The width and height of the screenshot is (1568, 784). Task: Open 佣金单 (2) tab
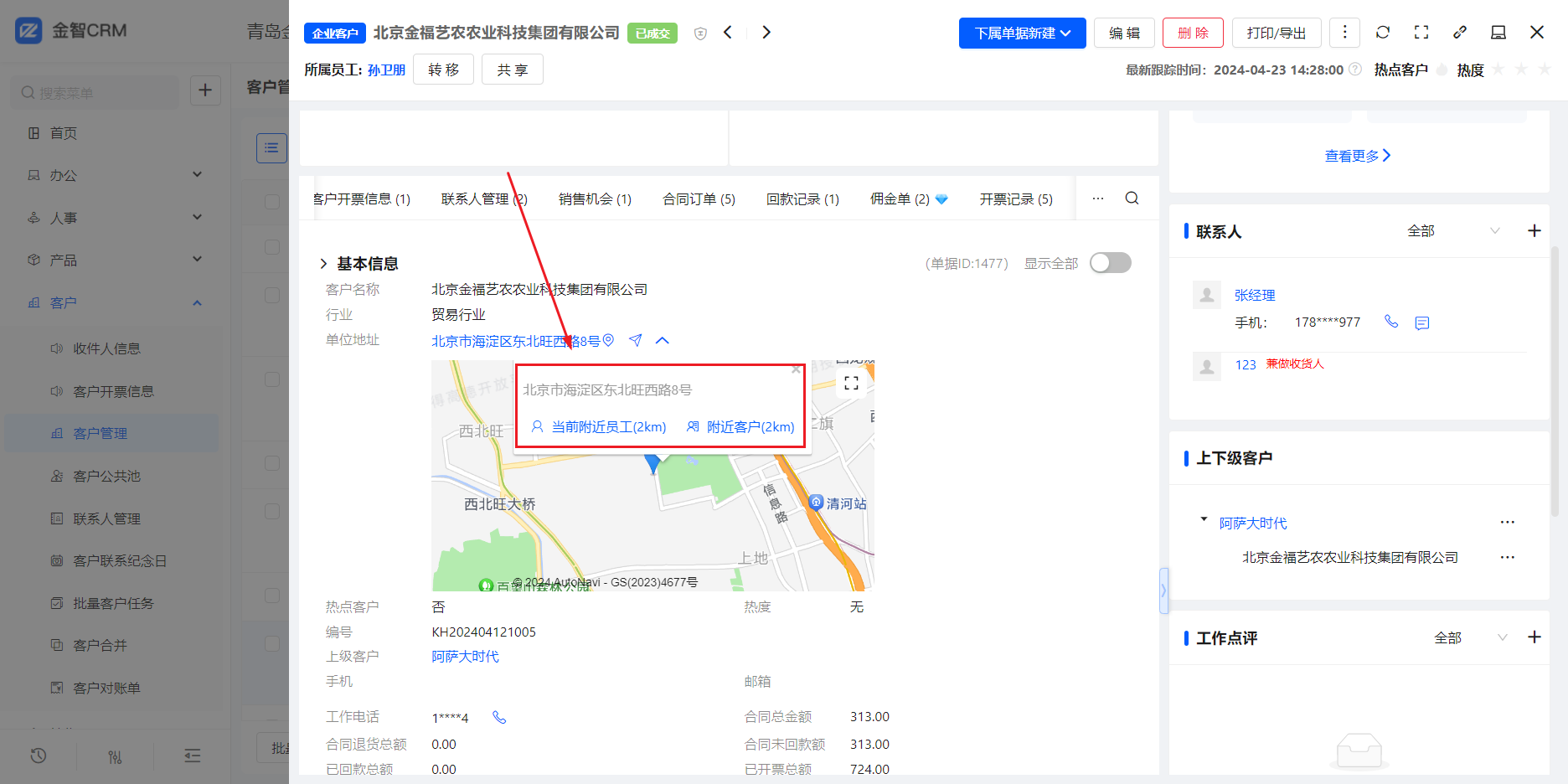pos(908,199)
